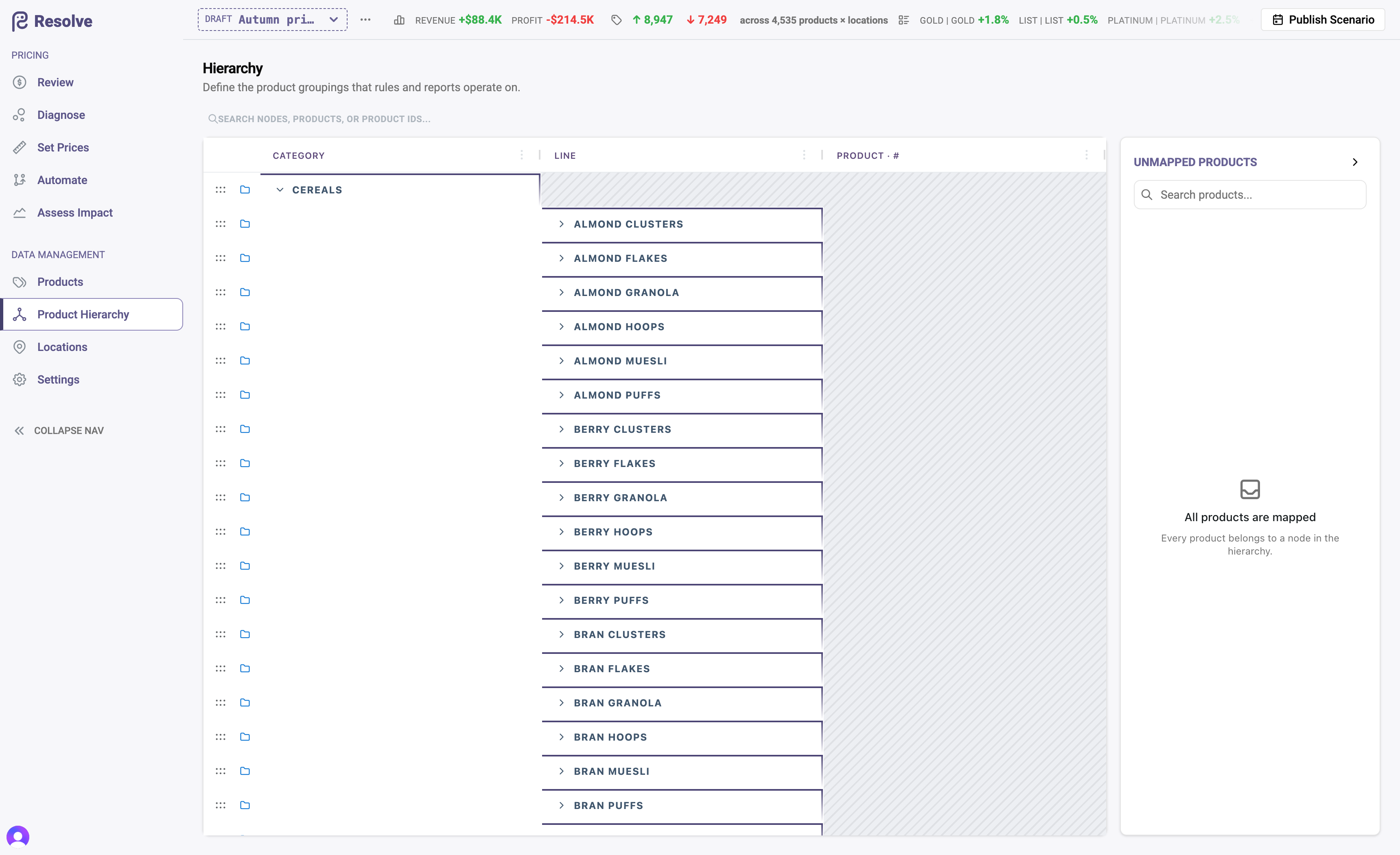Open the Category column options menu
The image size is (1400, 855).
pos(522,155)
